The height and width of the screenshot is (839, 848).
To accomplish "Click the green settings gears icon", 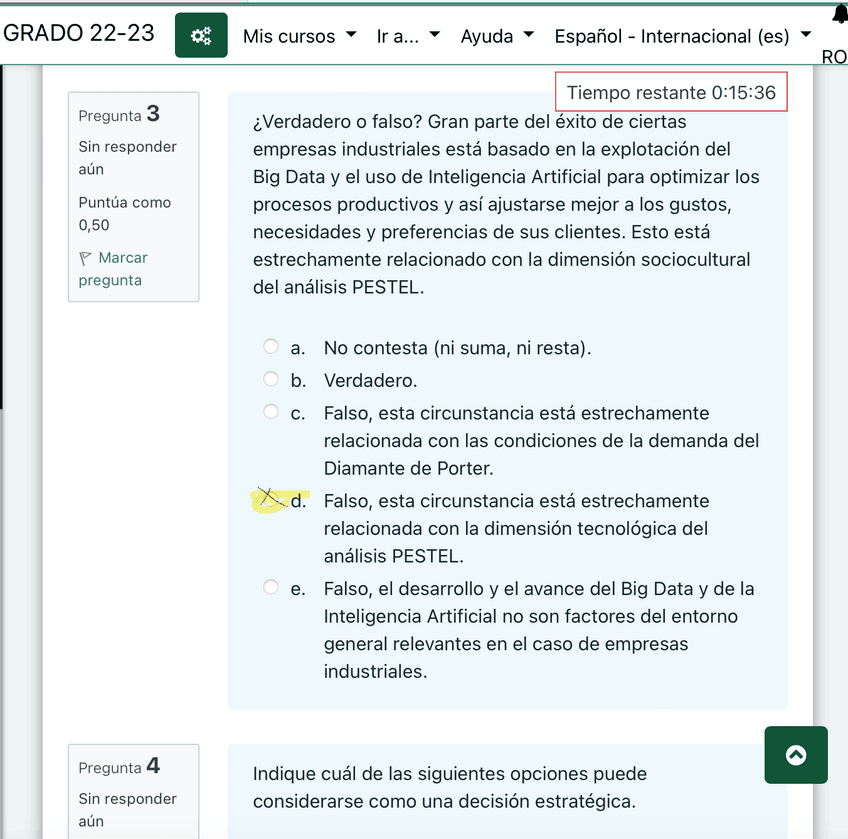I will (201, 36).
